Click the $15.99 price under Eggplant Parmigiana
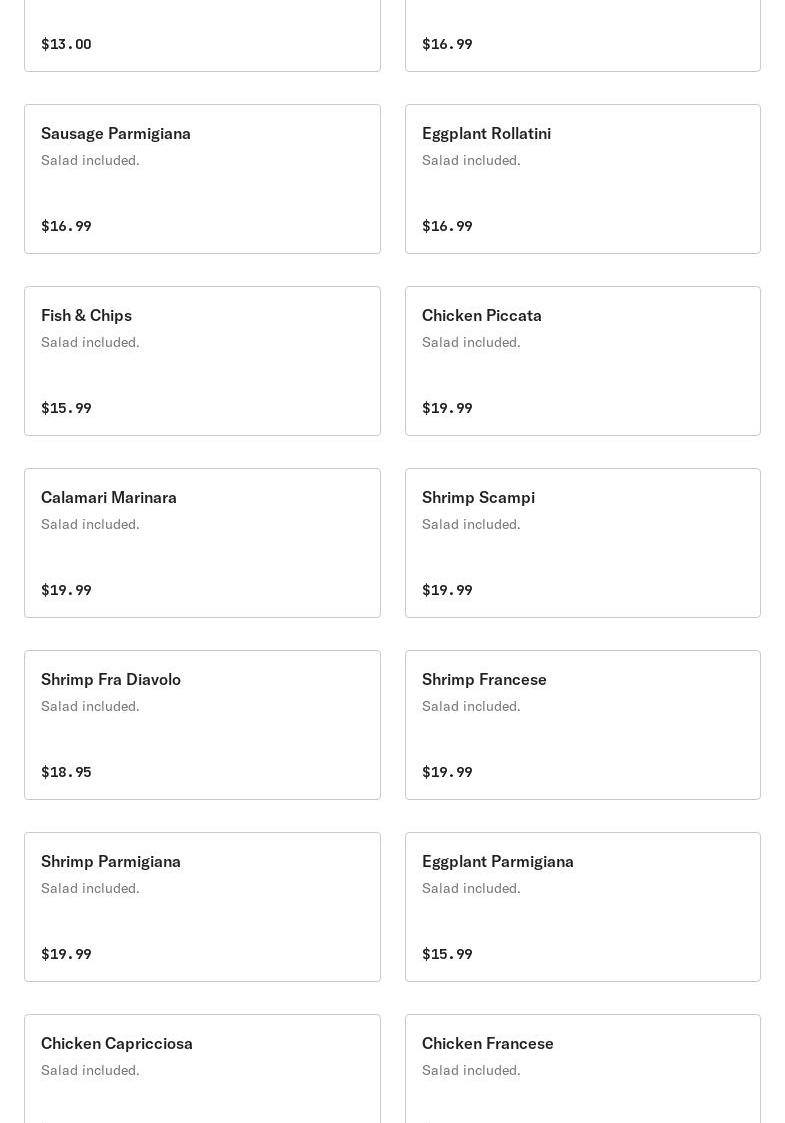 coord(447,954)
